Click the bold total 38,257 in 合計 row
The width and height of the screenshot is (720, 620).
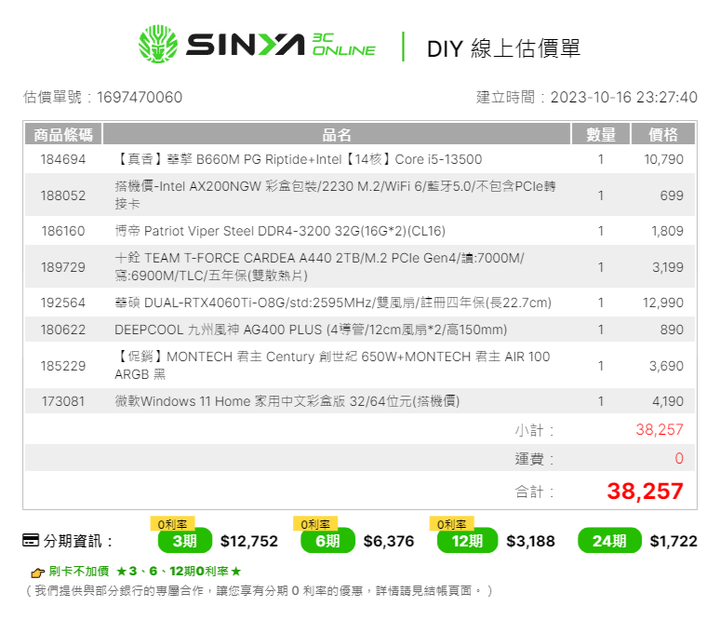tap(645, 491)
